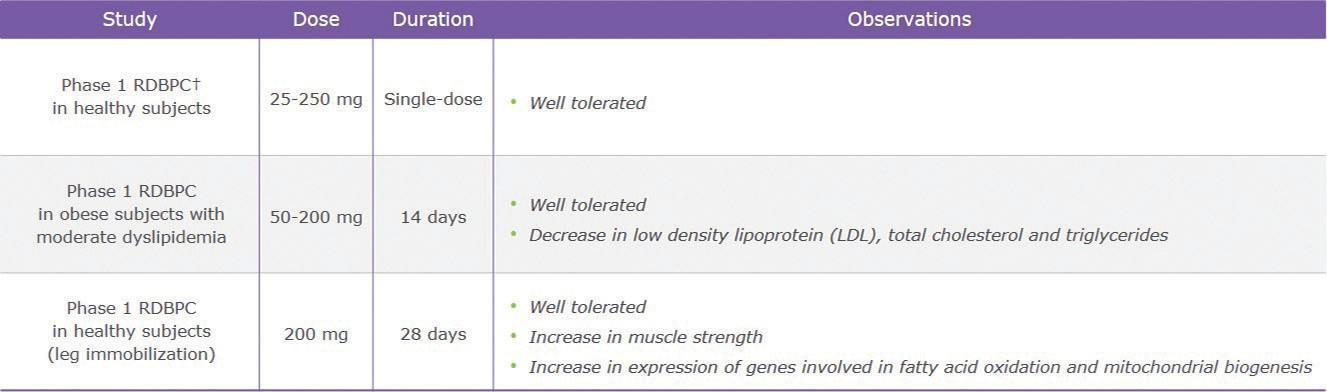The width and height of the screenshot is (1327, 392).
Task: Click the green bullet beside Increase in muscle strength
Action: [513, 334]
